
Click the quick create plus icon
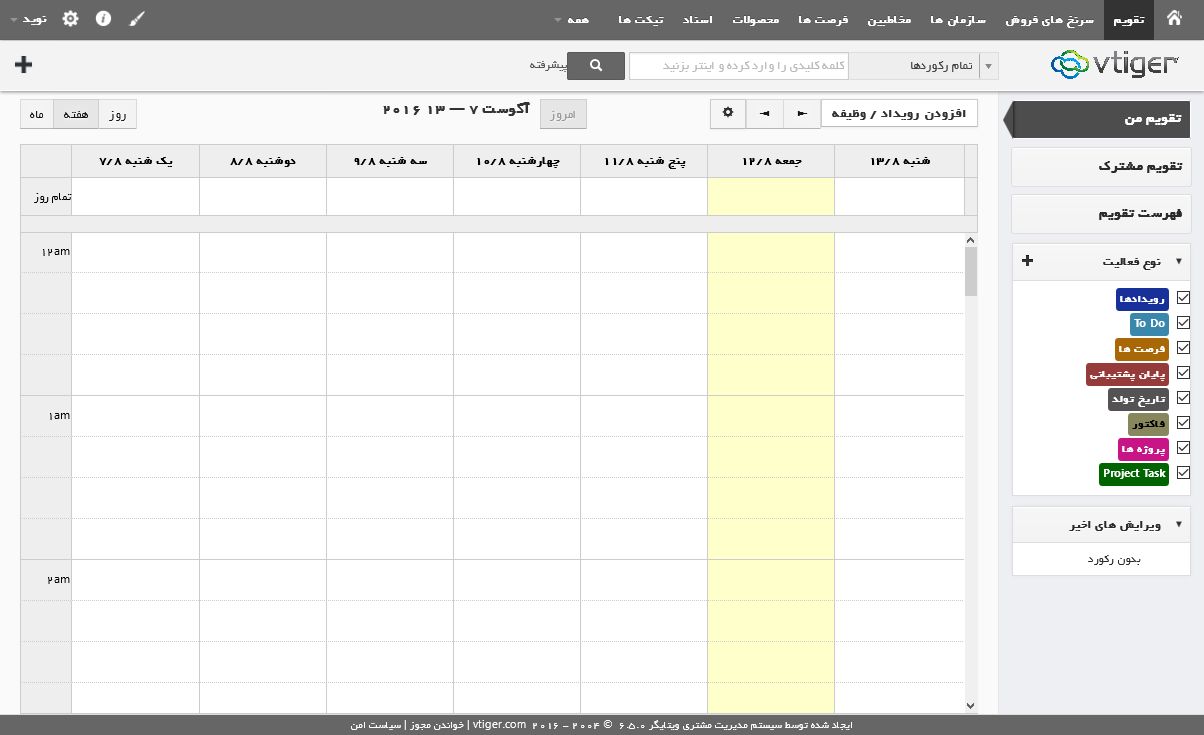pos(24,65)
